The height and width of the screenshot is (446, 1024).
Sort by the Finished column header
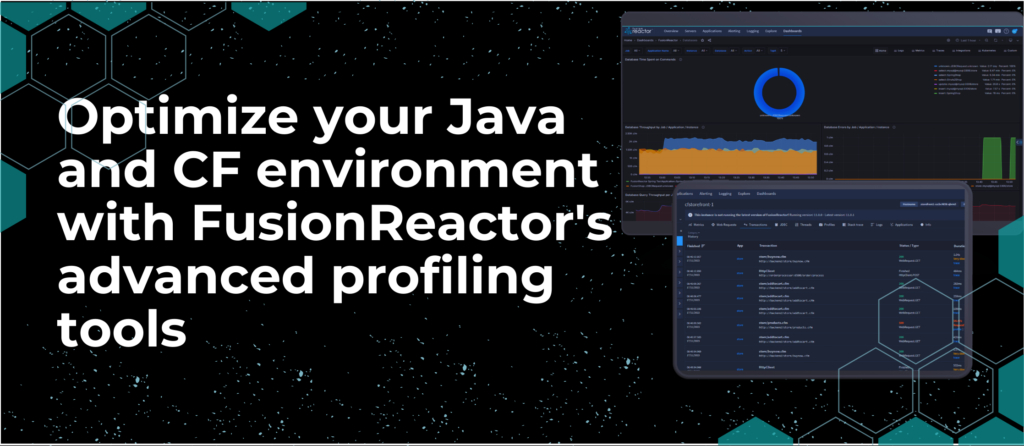696,246
